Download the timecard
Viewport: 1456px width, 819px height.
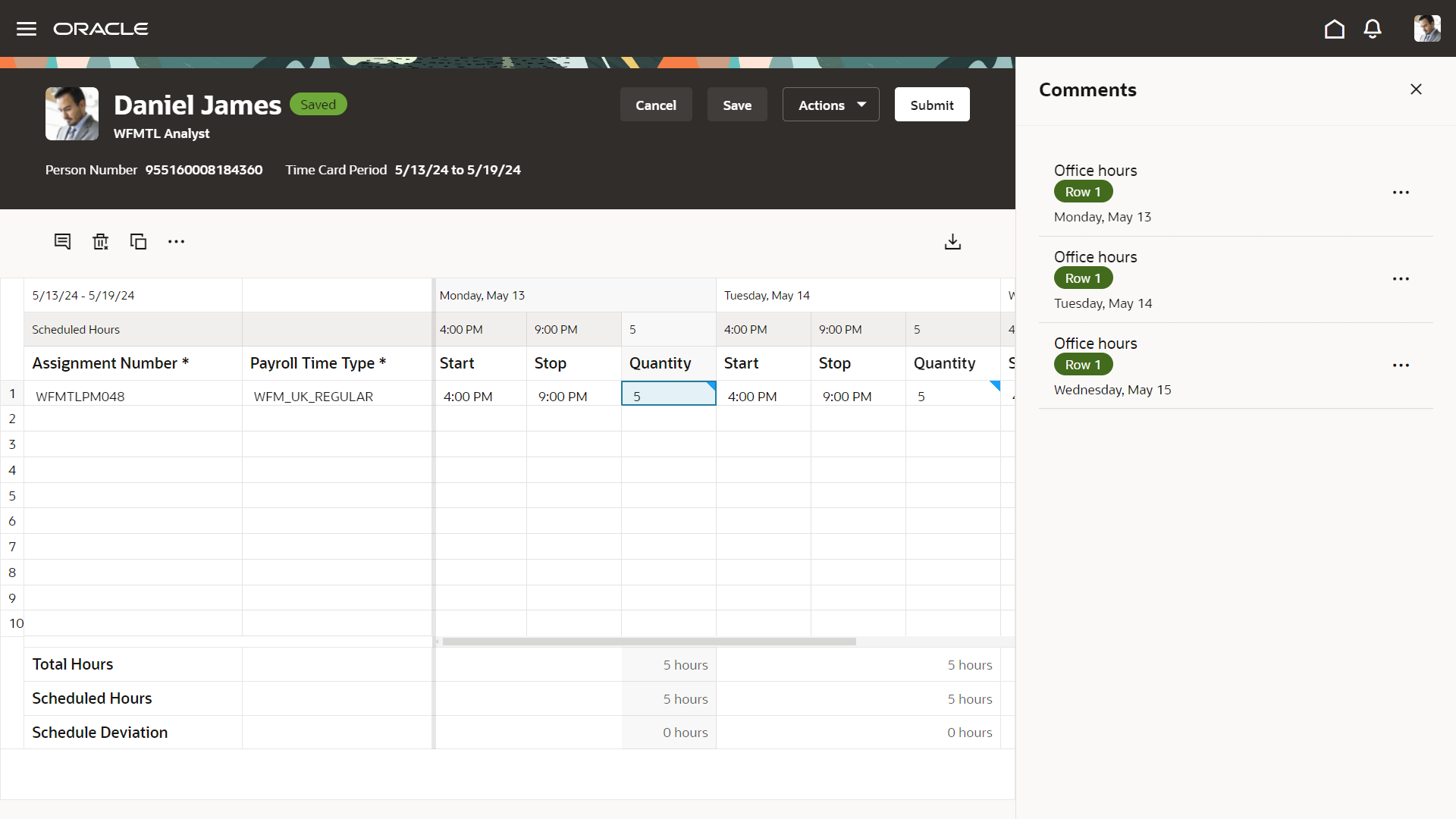pyautogui.click(x=952, y=241)
